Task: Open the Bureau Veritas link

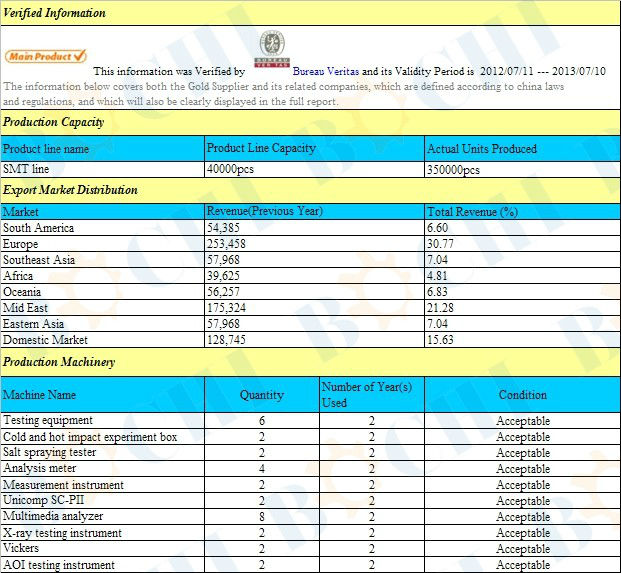Action: point(326,71)
